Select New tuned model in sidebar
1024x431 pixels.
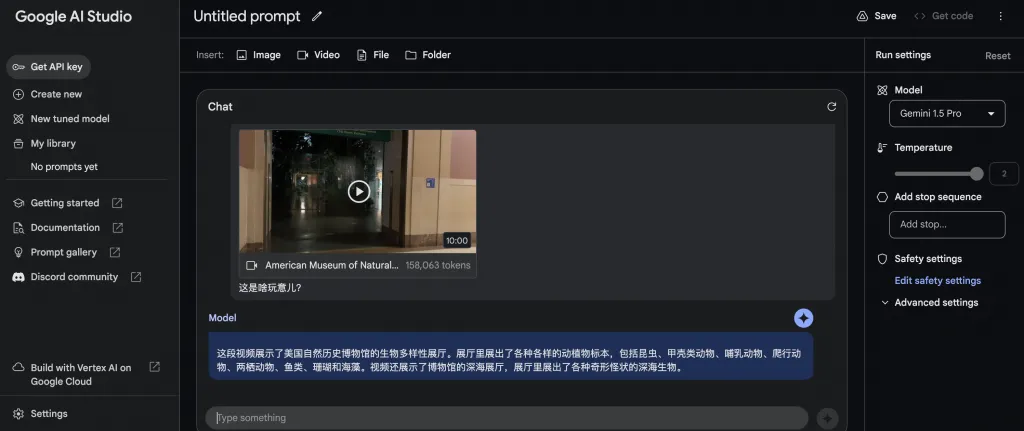[x=69, y=118]
